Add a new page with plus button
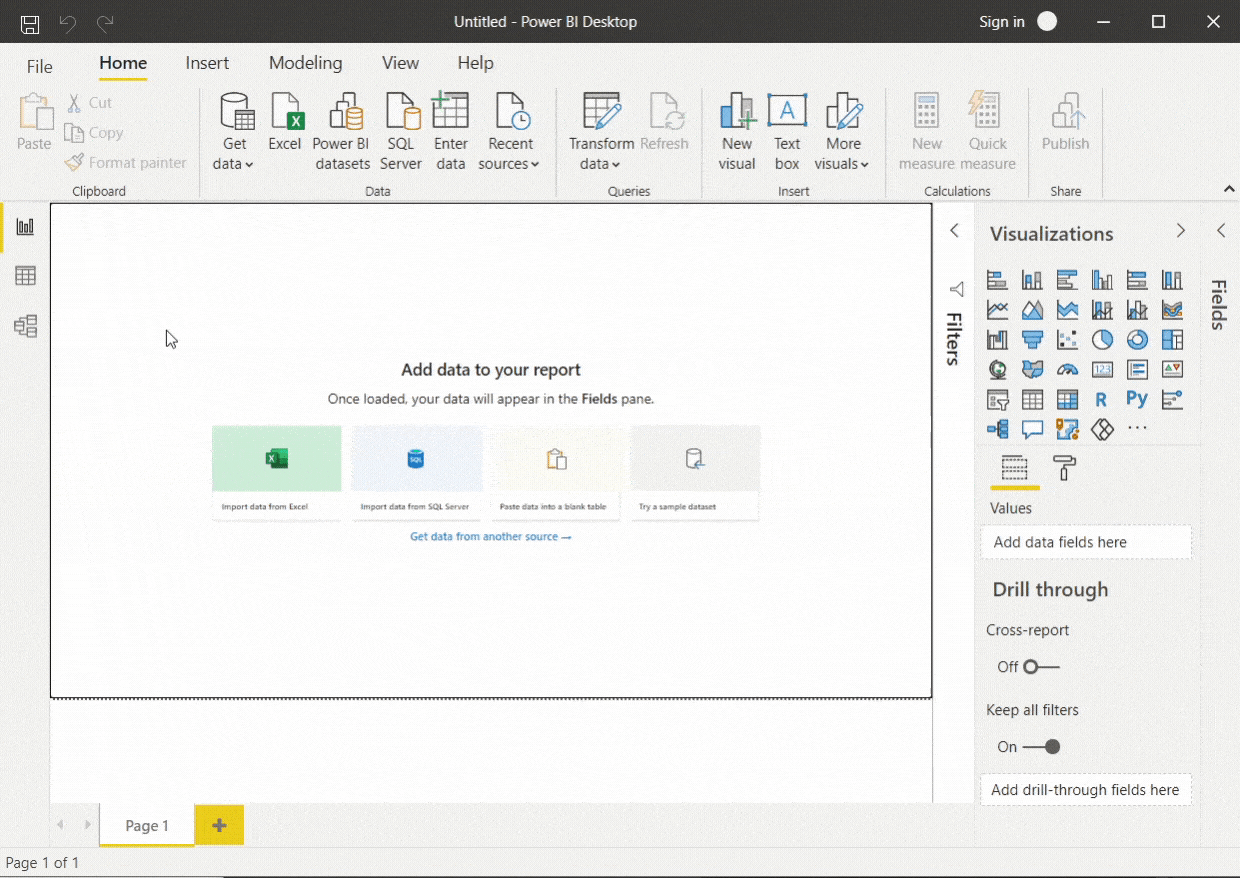1240x878 pixels. (219, 825)
